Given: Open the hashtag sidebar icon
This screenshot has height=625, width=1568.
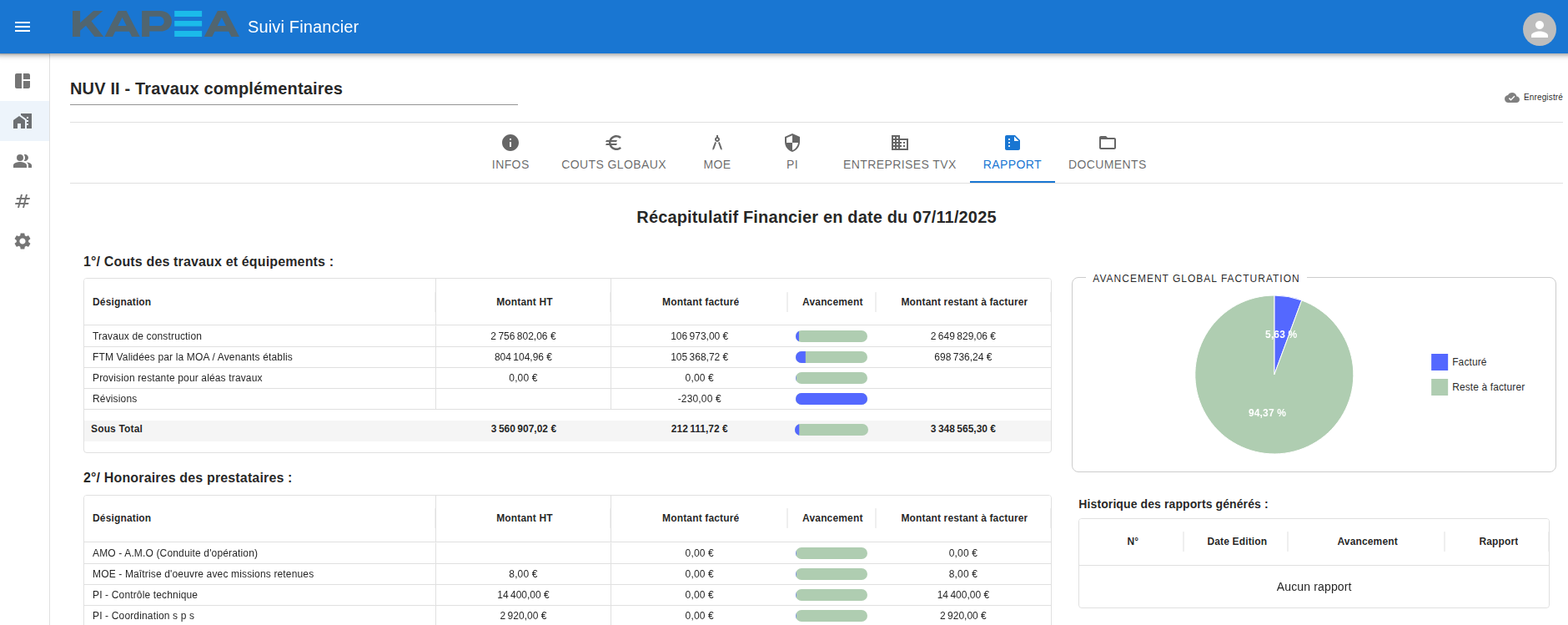Looking at the screenshot, I should pos(23,201).
